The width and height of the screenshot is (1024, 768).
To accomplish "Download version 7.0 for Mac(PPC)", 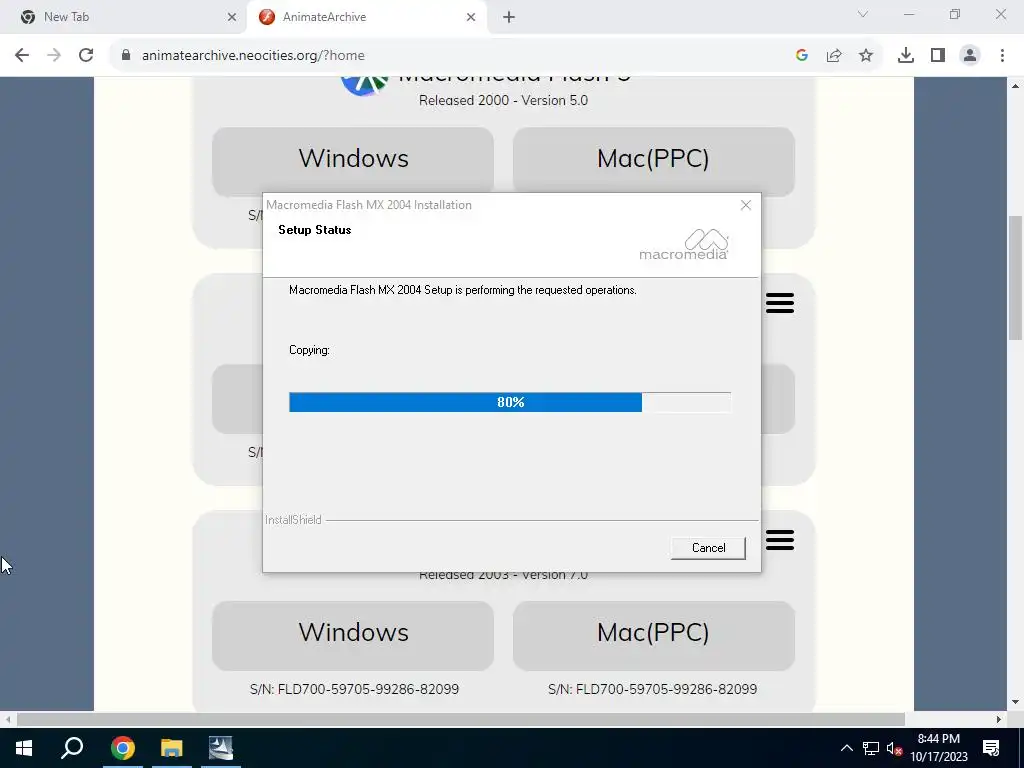I will (x=653, y=635).
